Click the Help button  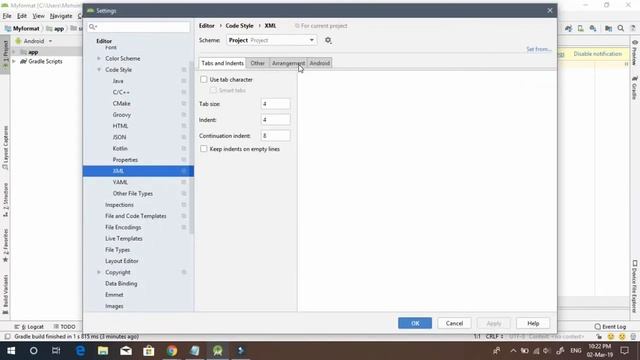[533, 323]
